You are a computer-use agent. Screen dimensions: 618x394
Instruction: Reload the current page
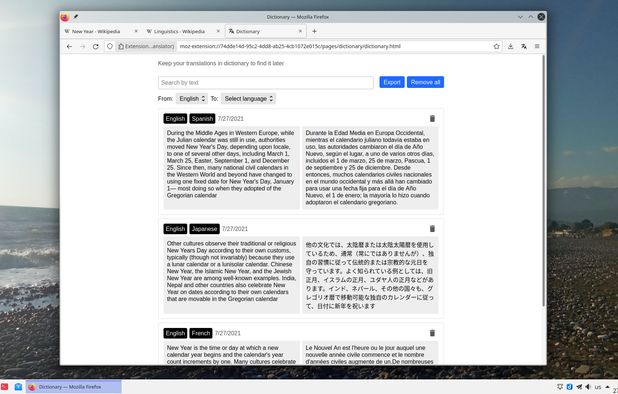95,46
